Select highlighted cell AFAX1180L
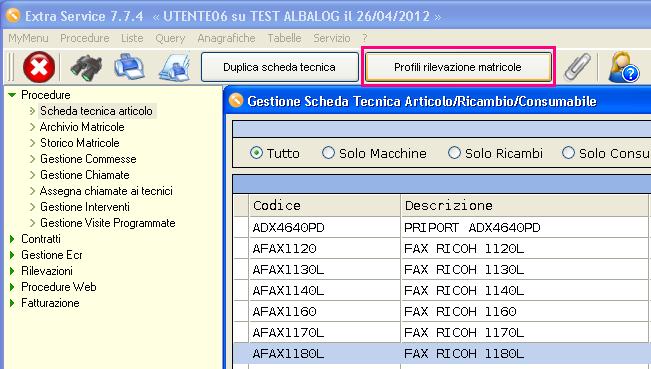The width and height of the screenshot is (651, 369). coord(325,354)
